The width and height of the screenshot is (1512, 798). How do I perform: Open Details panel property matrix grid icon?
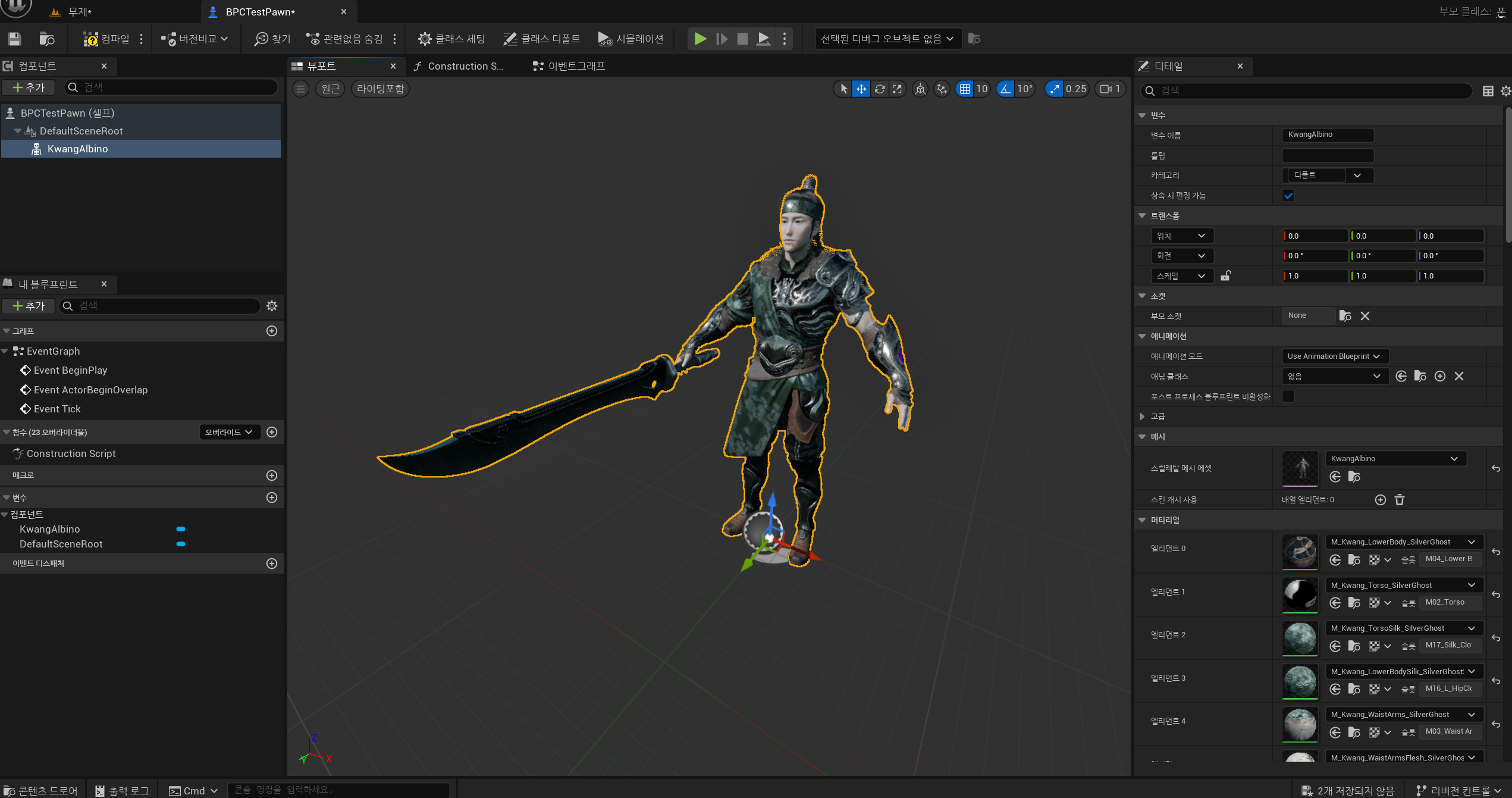[x=1488, y=91]
